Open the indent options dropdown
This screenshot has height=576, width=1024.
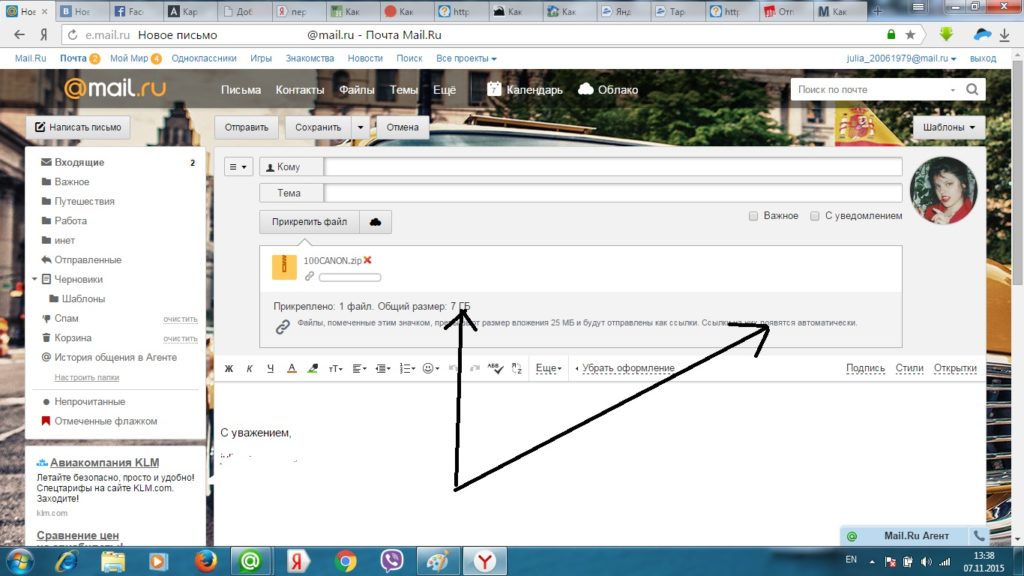click(x=383, y=368)
